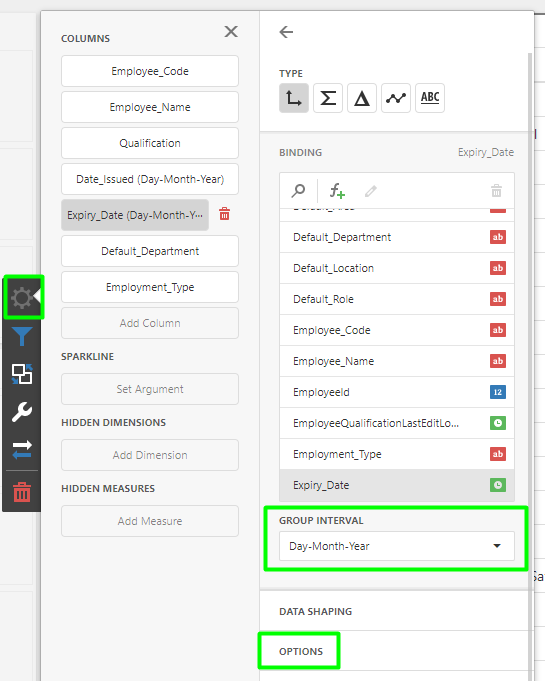Open the wrench options menu
The height and width of the screenshot is (681, 545).
22,412
